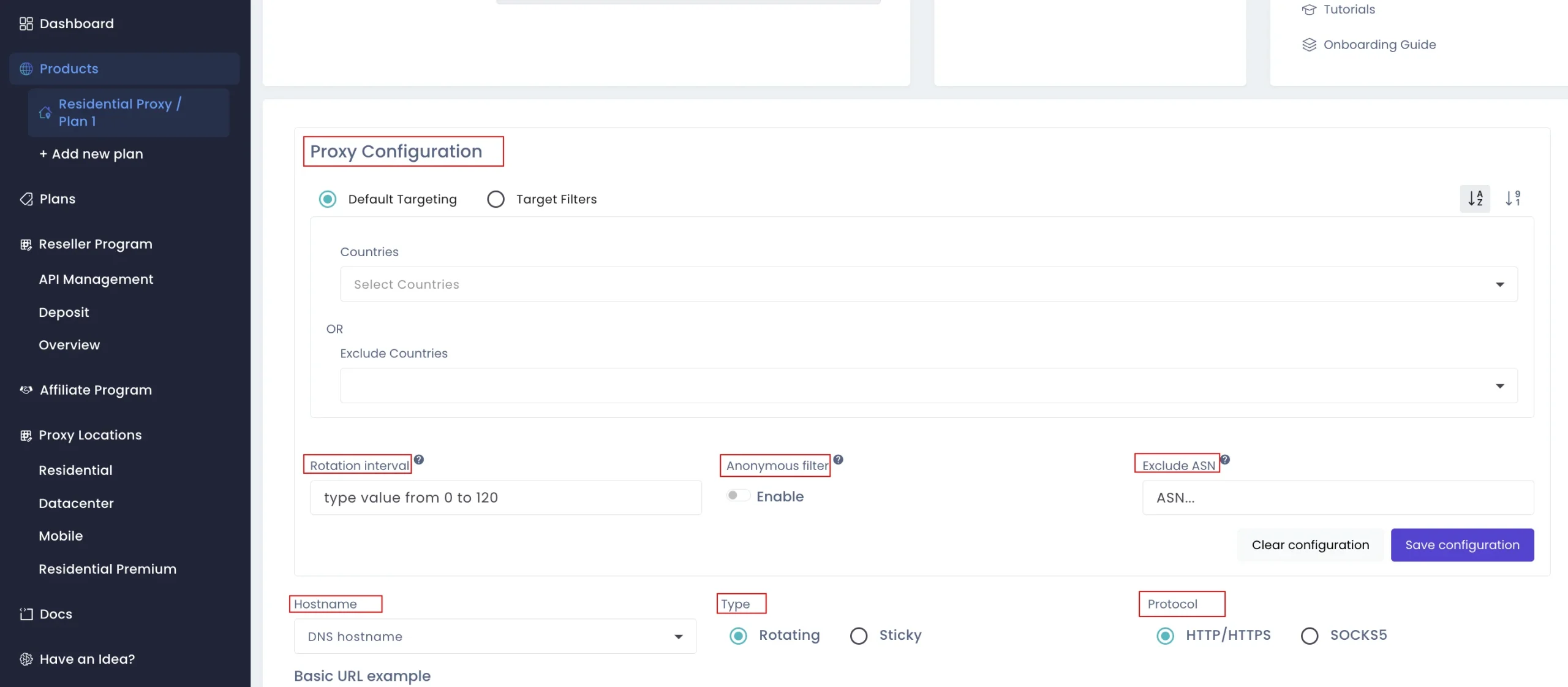Select Target Filters radio option

click(496, 199)
